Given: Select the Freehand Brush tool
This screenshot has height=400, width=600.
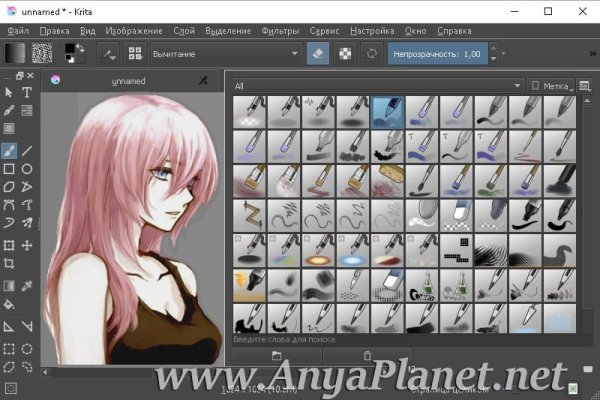Looking at the screenshot, I should pos(8,150).
